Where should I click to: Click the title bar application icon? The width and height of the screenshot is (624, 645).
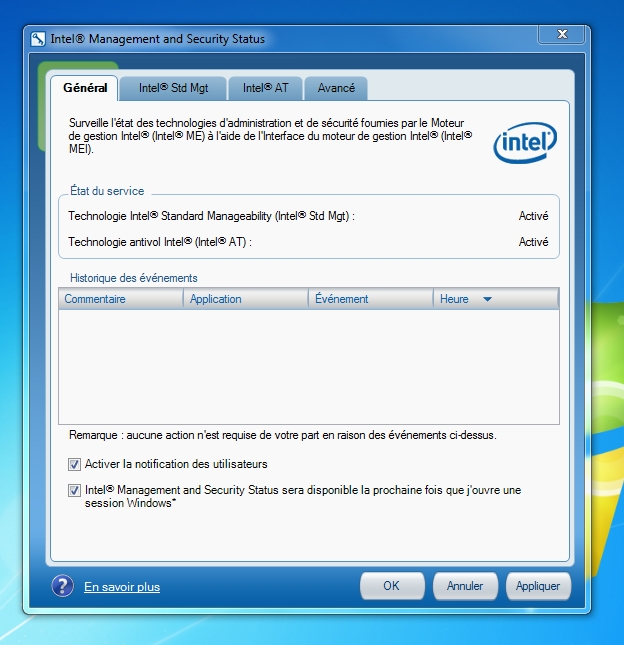38,39
